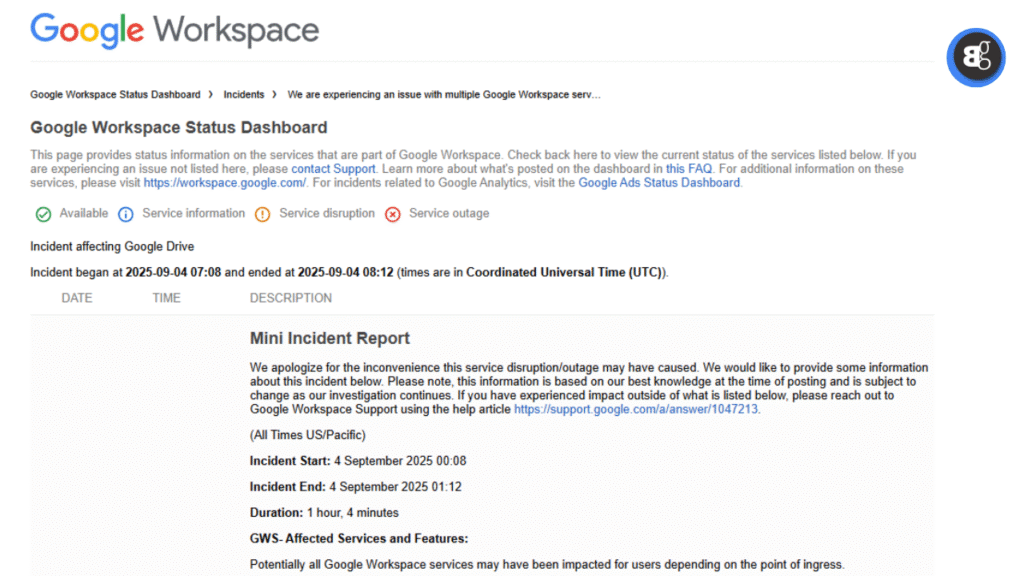Select the DESCRIPTION column header
The image size is (1024, 576).
point(290,297)
